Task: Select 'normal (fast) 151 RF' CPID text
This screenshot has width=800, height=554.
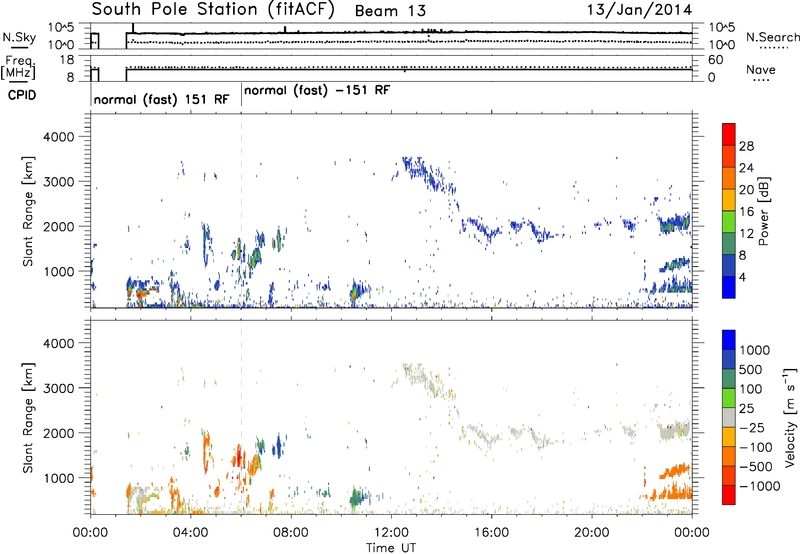Action: (161, 99)
